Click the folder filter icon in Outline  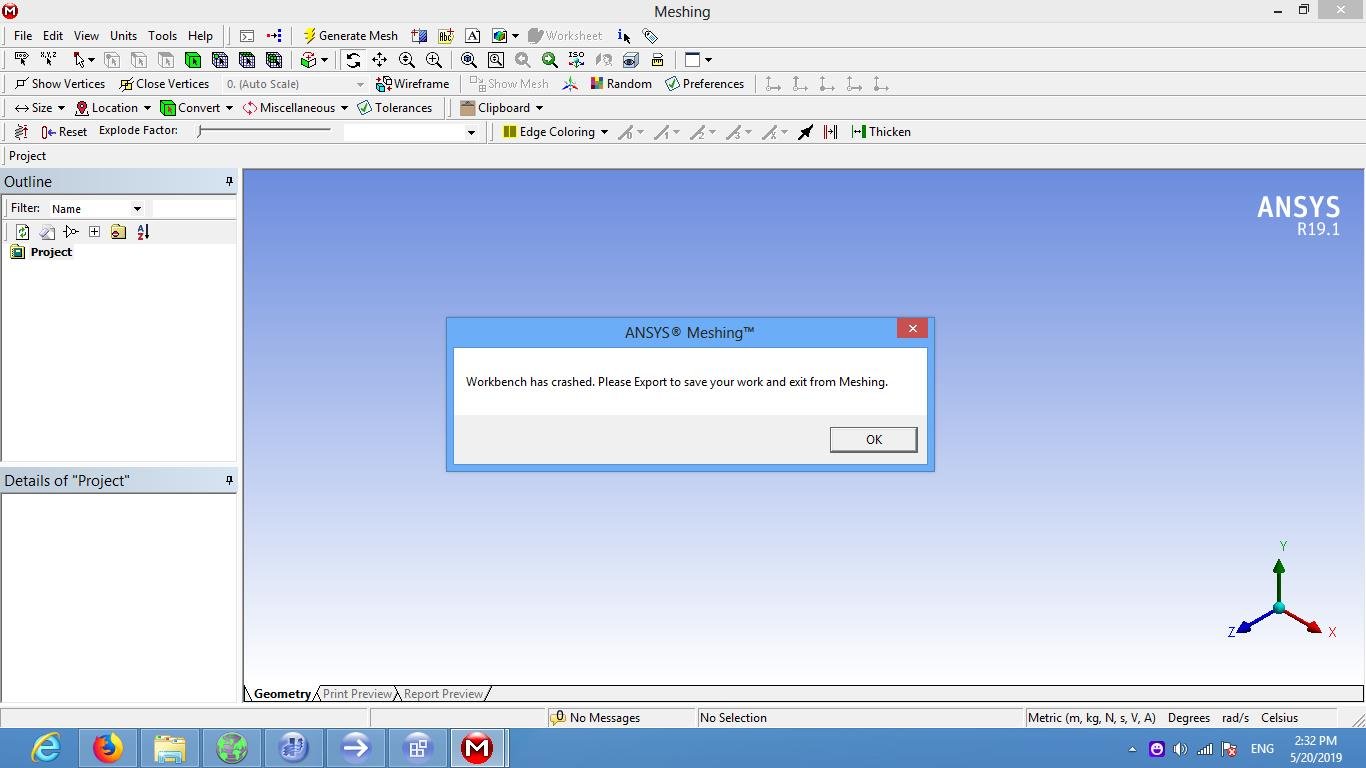(118, 232)
